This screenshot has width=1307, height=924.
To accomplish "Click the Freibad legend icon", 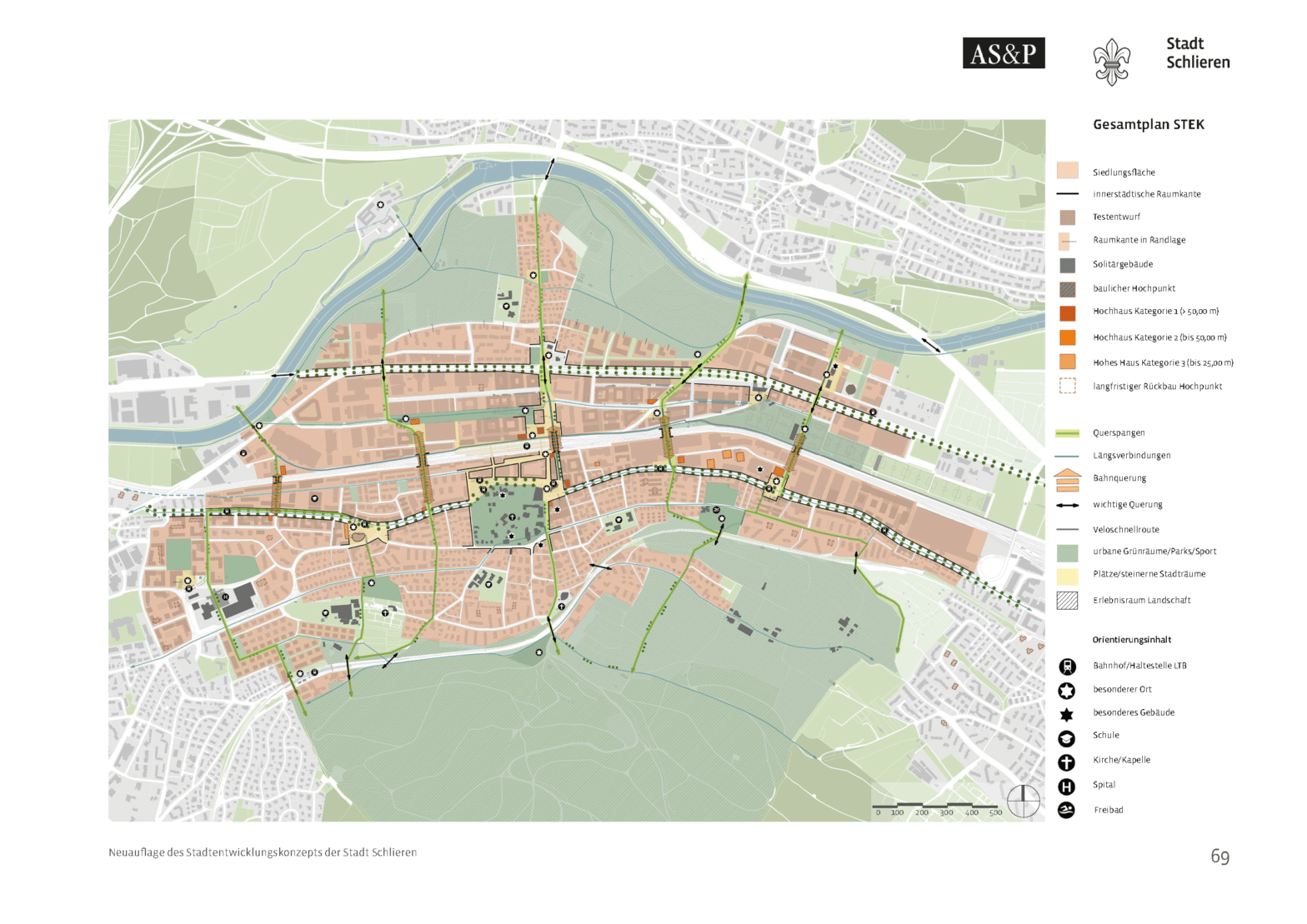I will click(1067, 810).
